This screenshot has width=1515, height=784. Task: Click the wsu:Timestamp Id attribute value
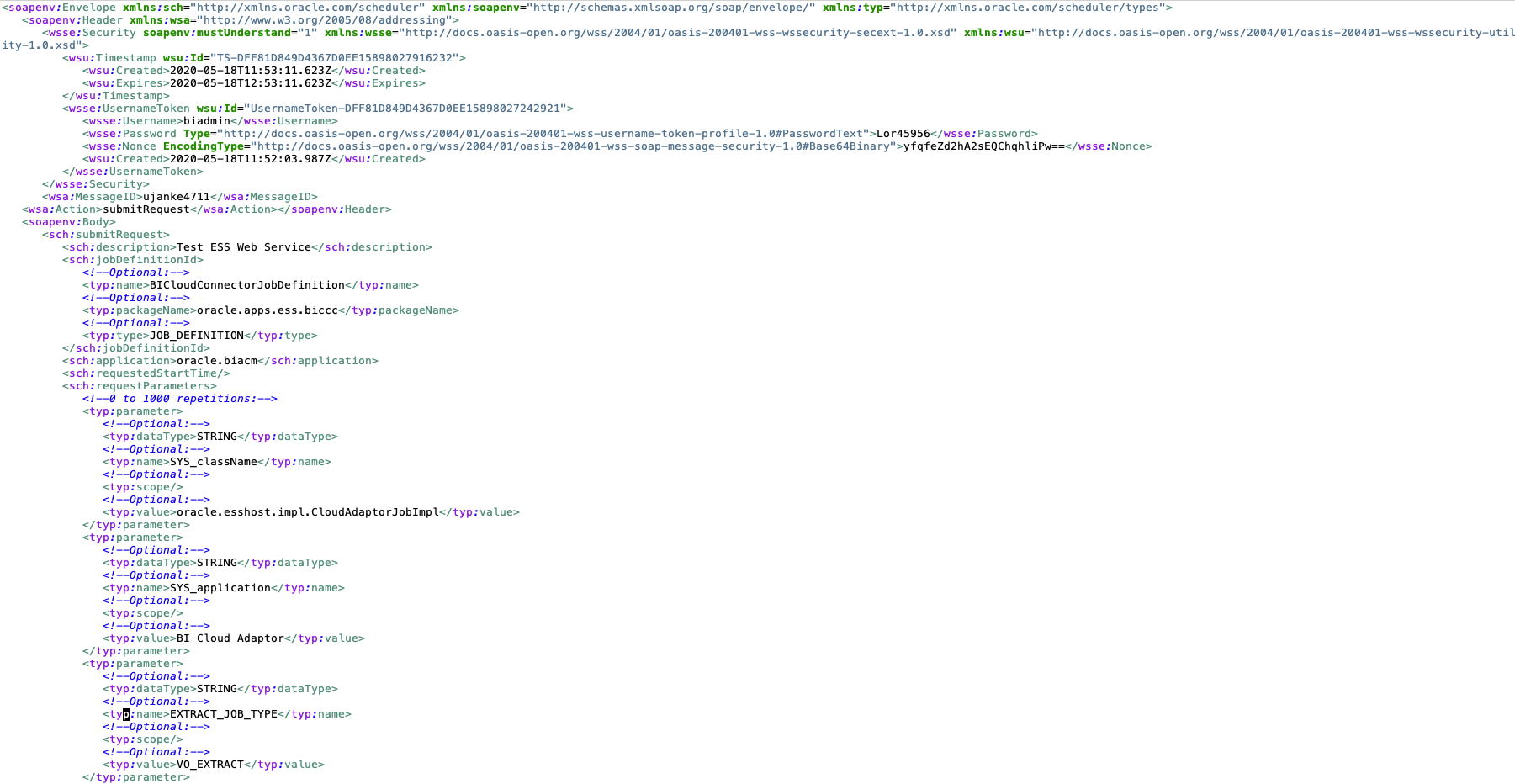[336, 57]
